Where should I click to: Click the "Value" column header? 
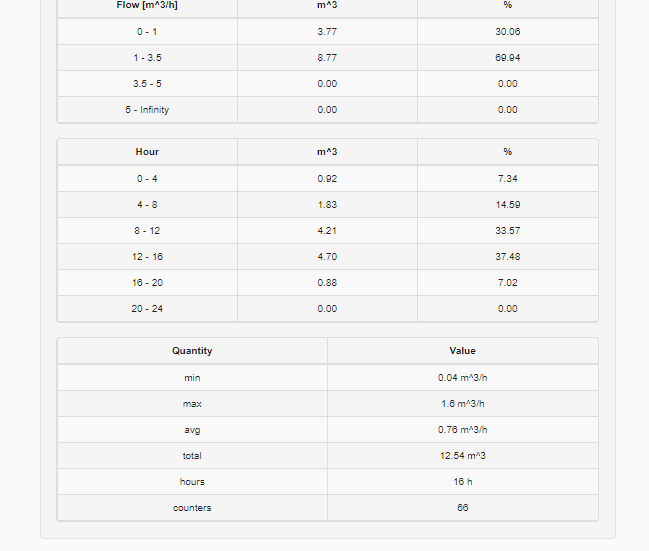tap(462, 351)
